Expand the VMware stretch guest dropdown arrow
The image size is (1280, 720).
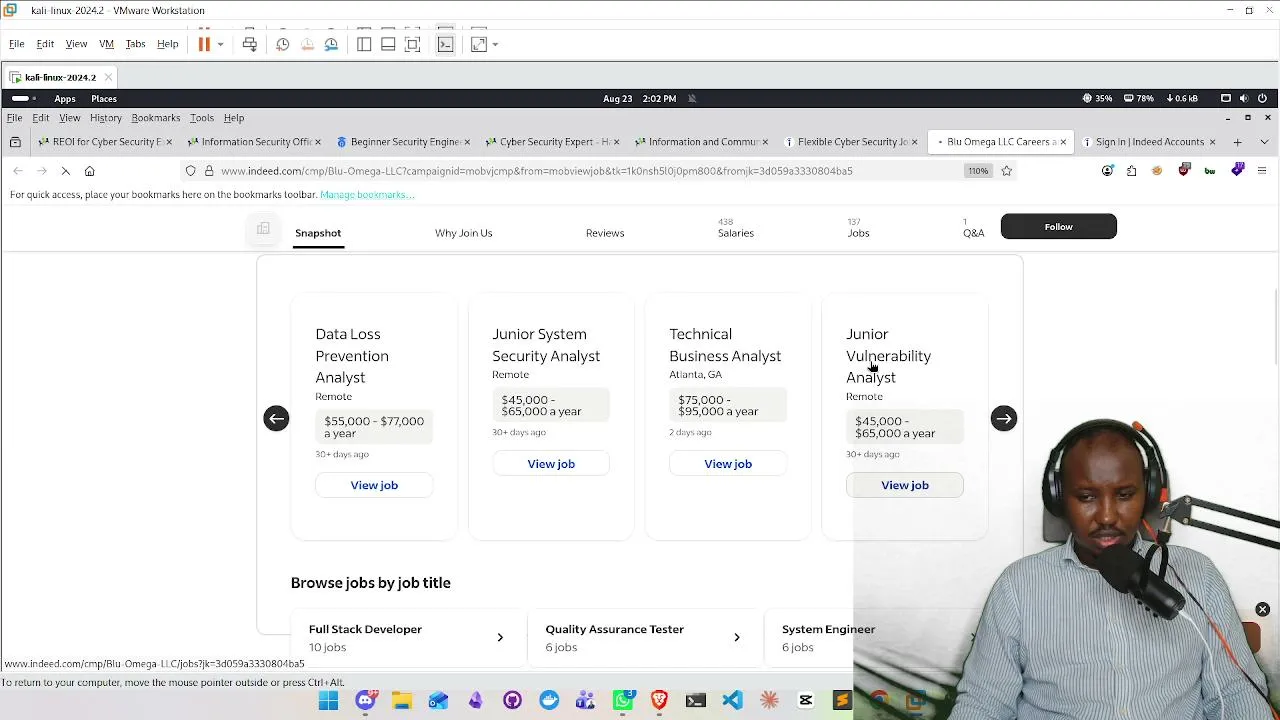click(495, 44)
